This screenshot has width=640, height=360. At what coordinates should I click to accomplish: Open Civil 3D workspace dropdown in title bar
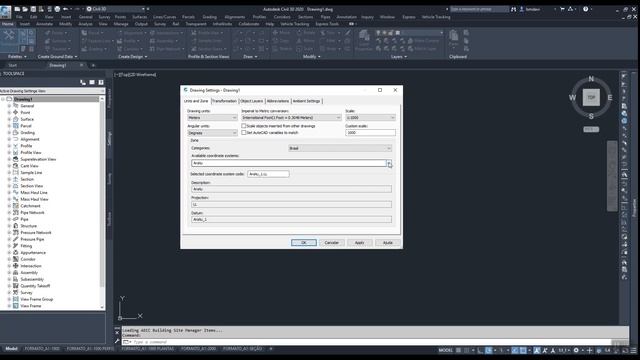point(117,9)
